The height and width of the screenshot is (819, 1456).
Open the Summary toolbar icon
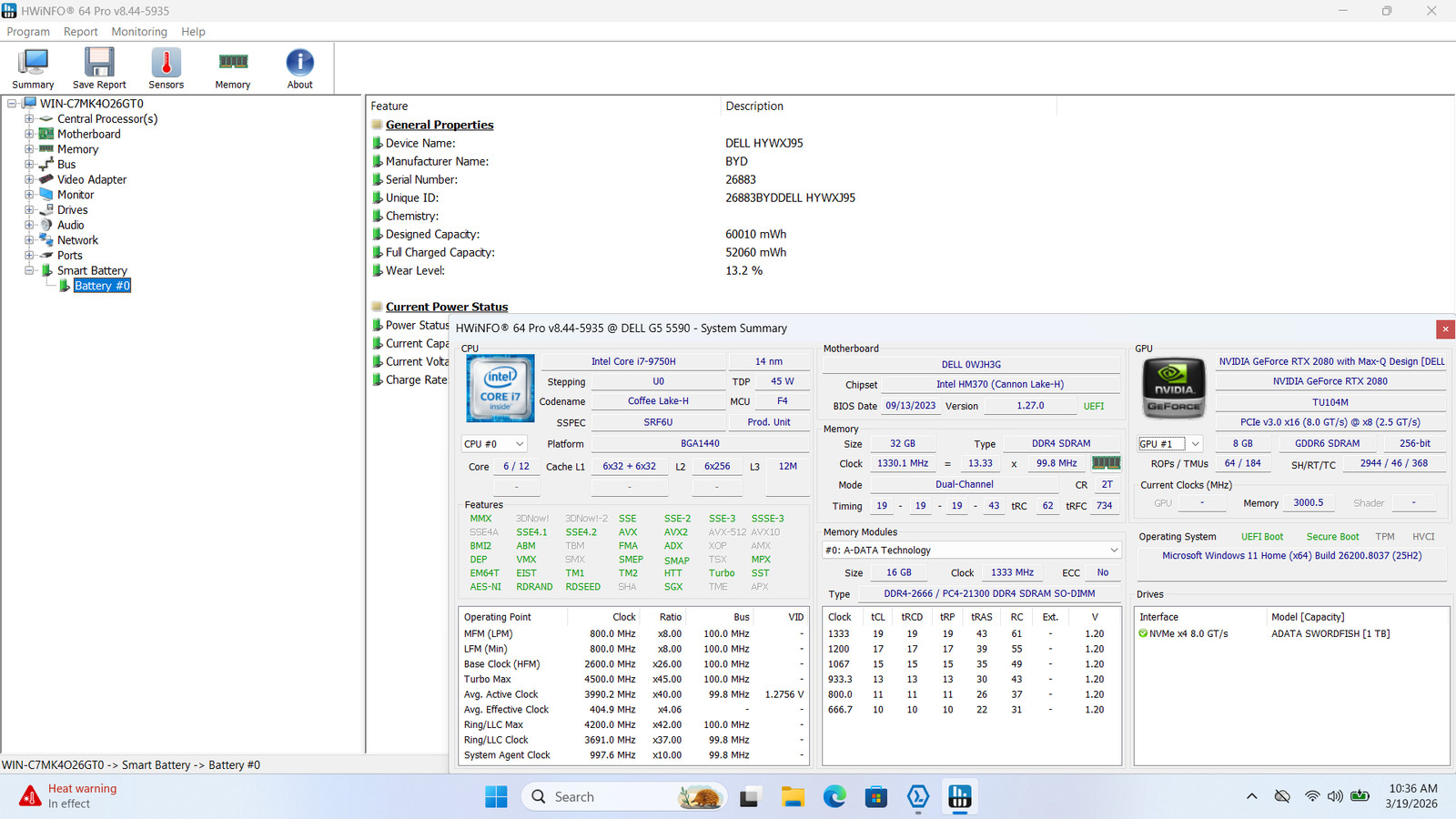(x=33, y=68)
